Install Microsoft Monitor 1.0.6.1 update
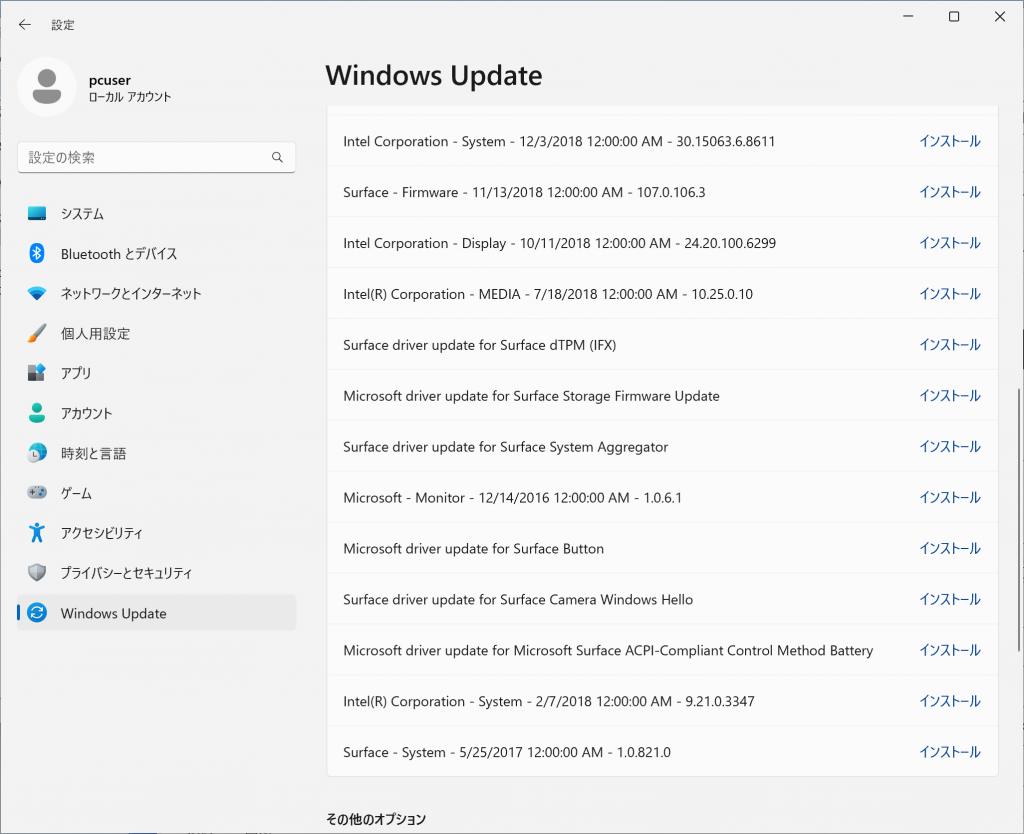 [x=950, y=498]
